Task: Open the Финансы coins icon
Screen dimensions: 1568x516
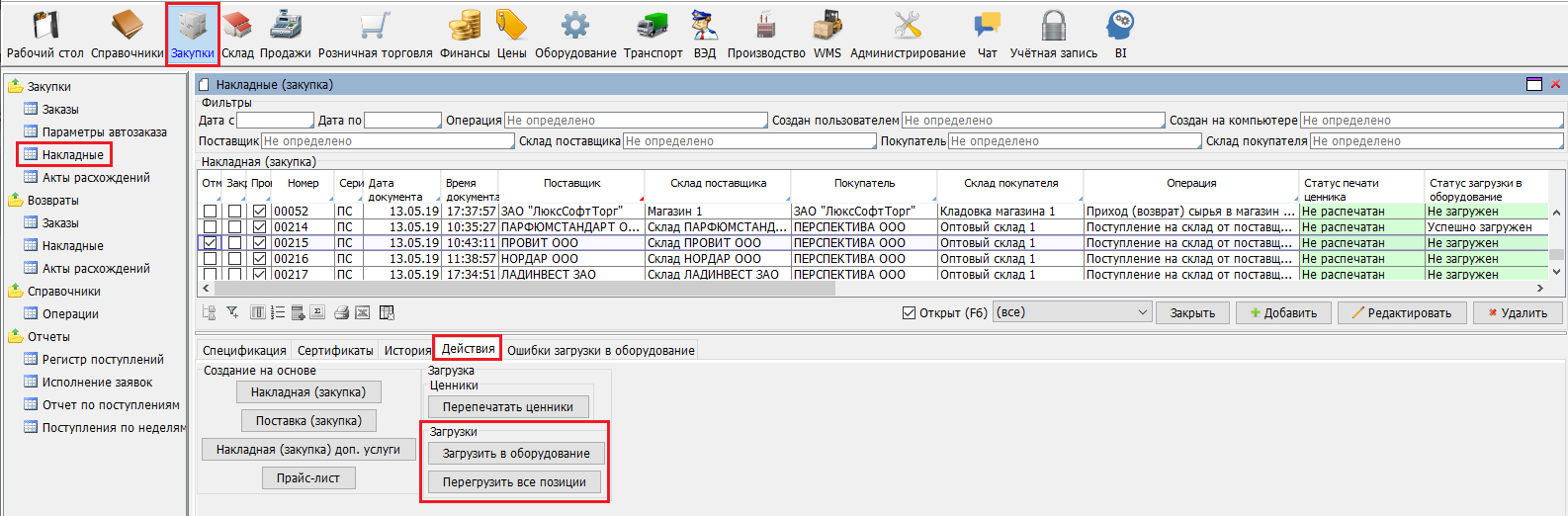Action: [465, 35]
